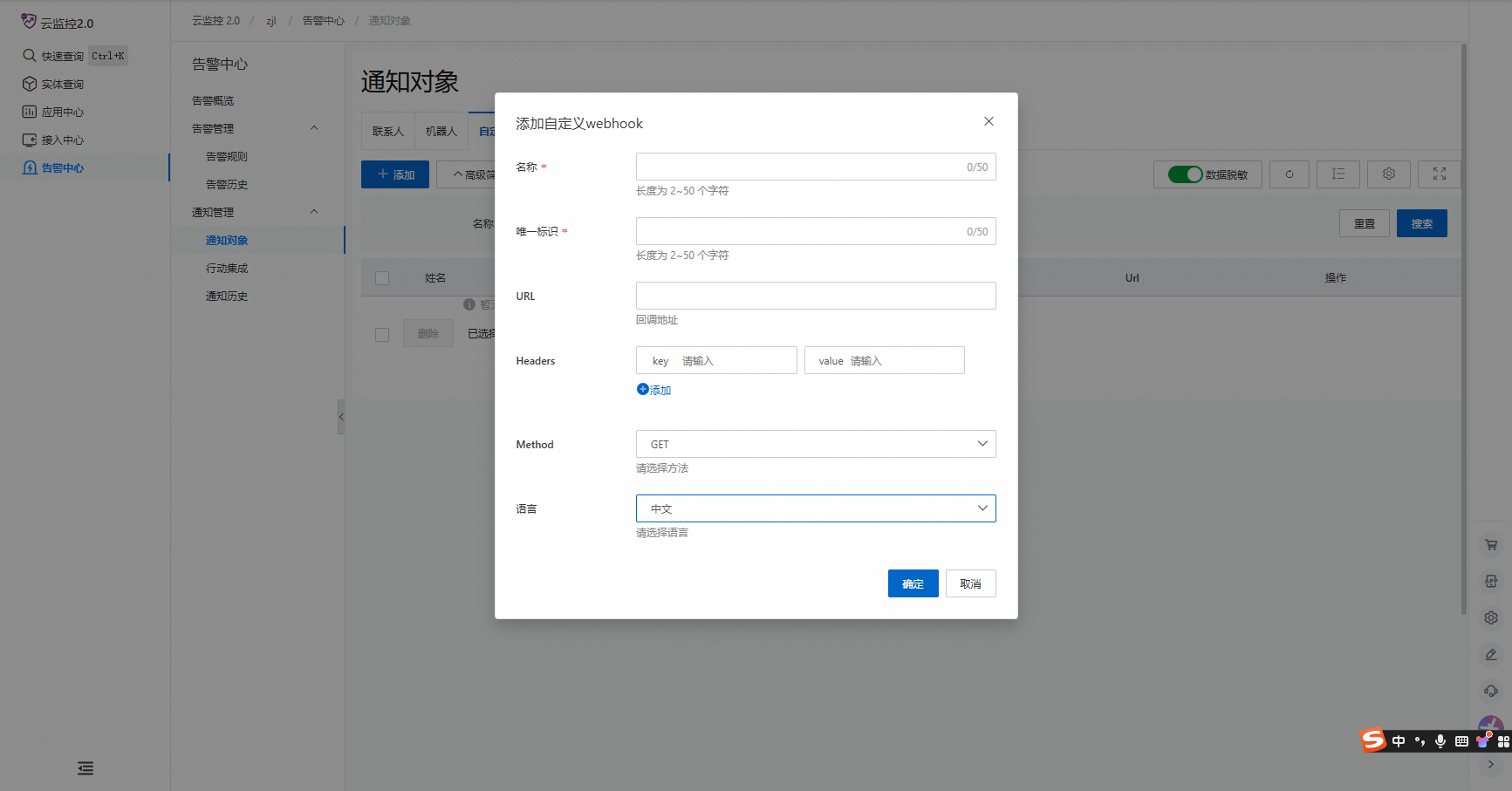Refresh the table with reload icon

pos(1290,174)
